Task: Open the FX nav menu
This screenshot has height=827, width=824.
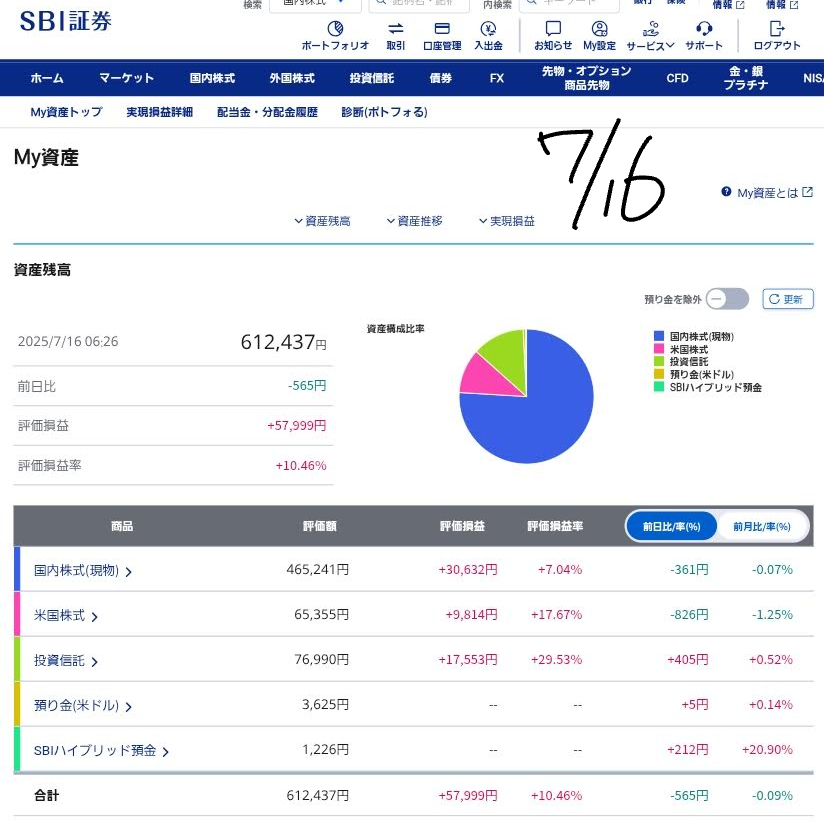Action: coord(496,78)
